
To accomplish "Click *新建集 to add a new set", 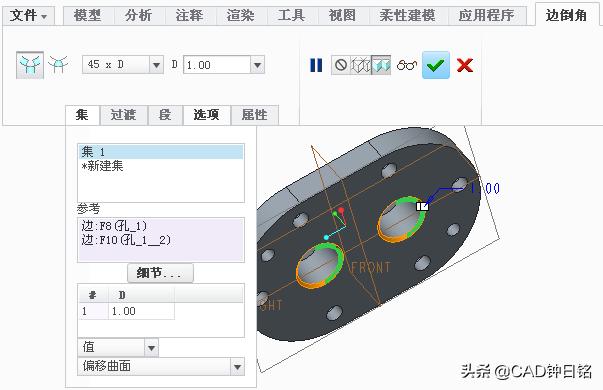I will coord(102,166).
